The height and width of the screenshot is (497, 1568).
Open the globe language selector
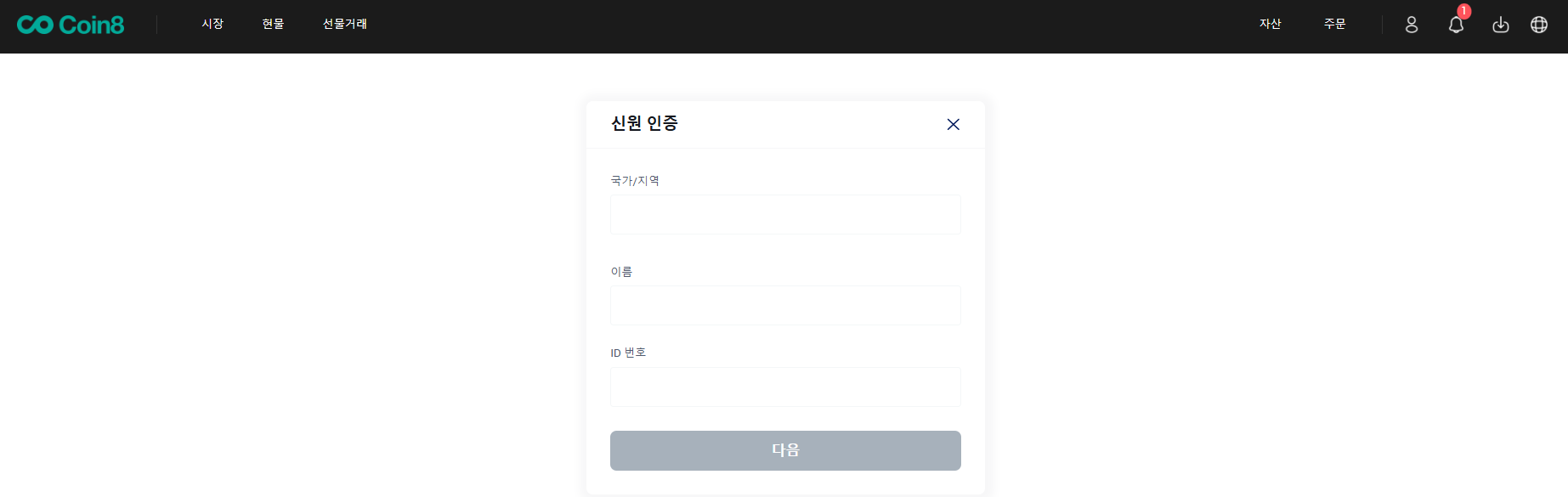coord(1539,25)
